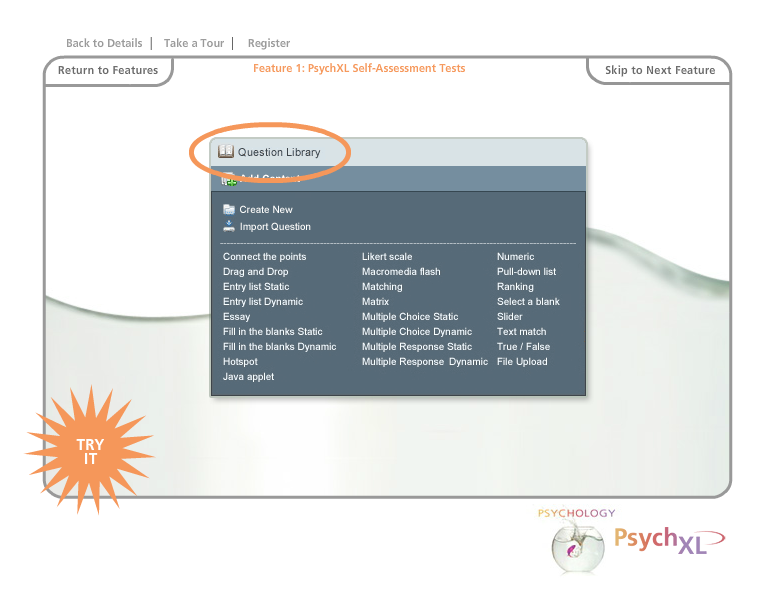
Task: Click the Question Library book icon
Action: 226,151
